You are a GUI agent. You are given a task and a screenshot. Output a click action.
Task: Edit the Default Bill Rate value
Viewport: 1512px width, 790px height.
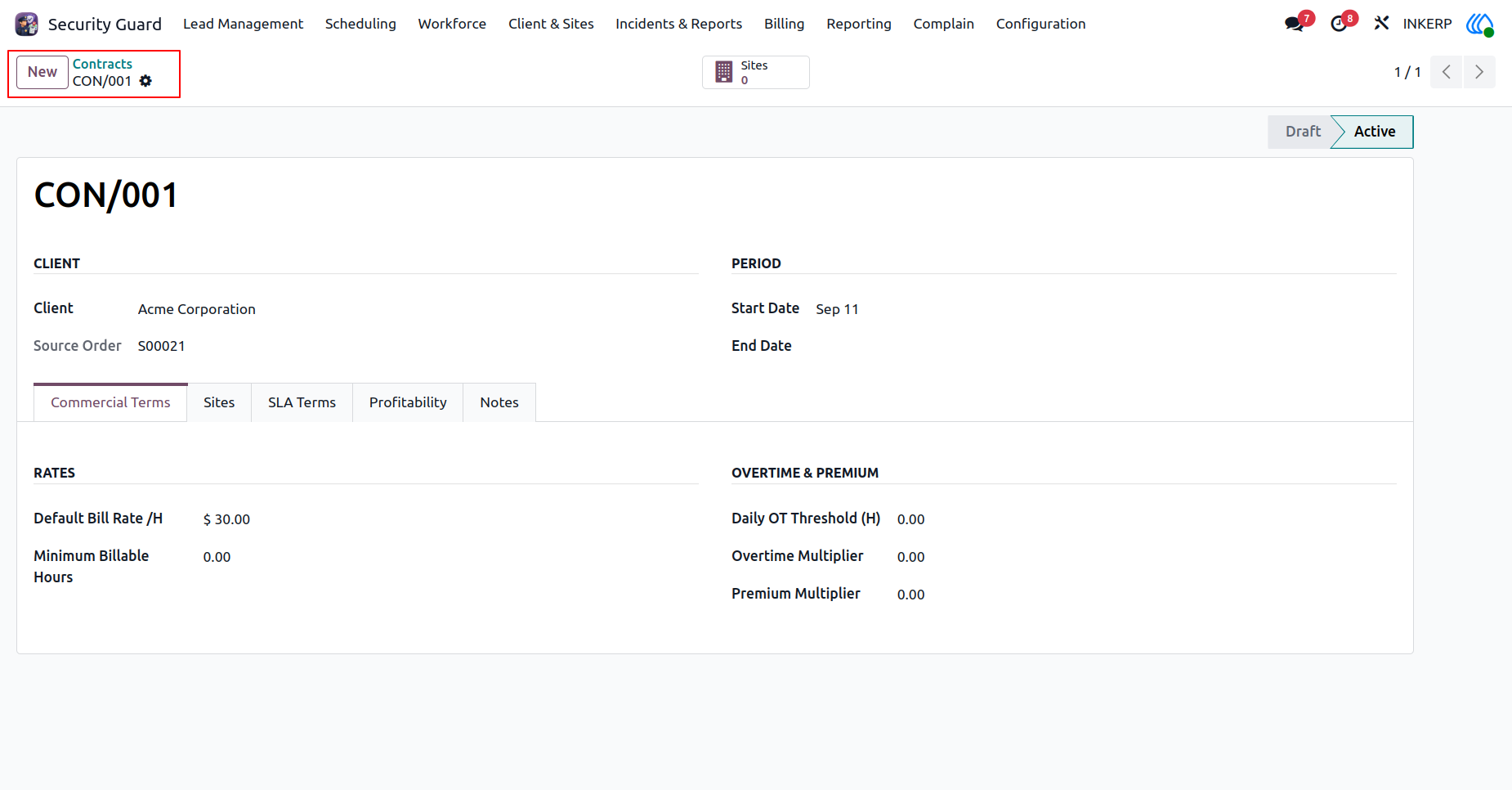pyautogui.click(x=226, y=519)
